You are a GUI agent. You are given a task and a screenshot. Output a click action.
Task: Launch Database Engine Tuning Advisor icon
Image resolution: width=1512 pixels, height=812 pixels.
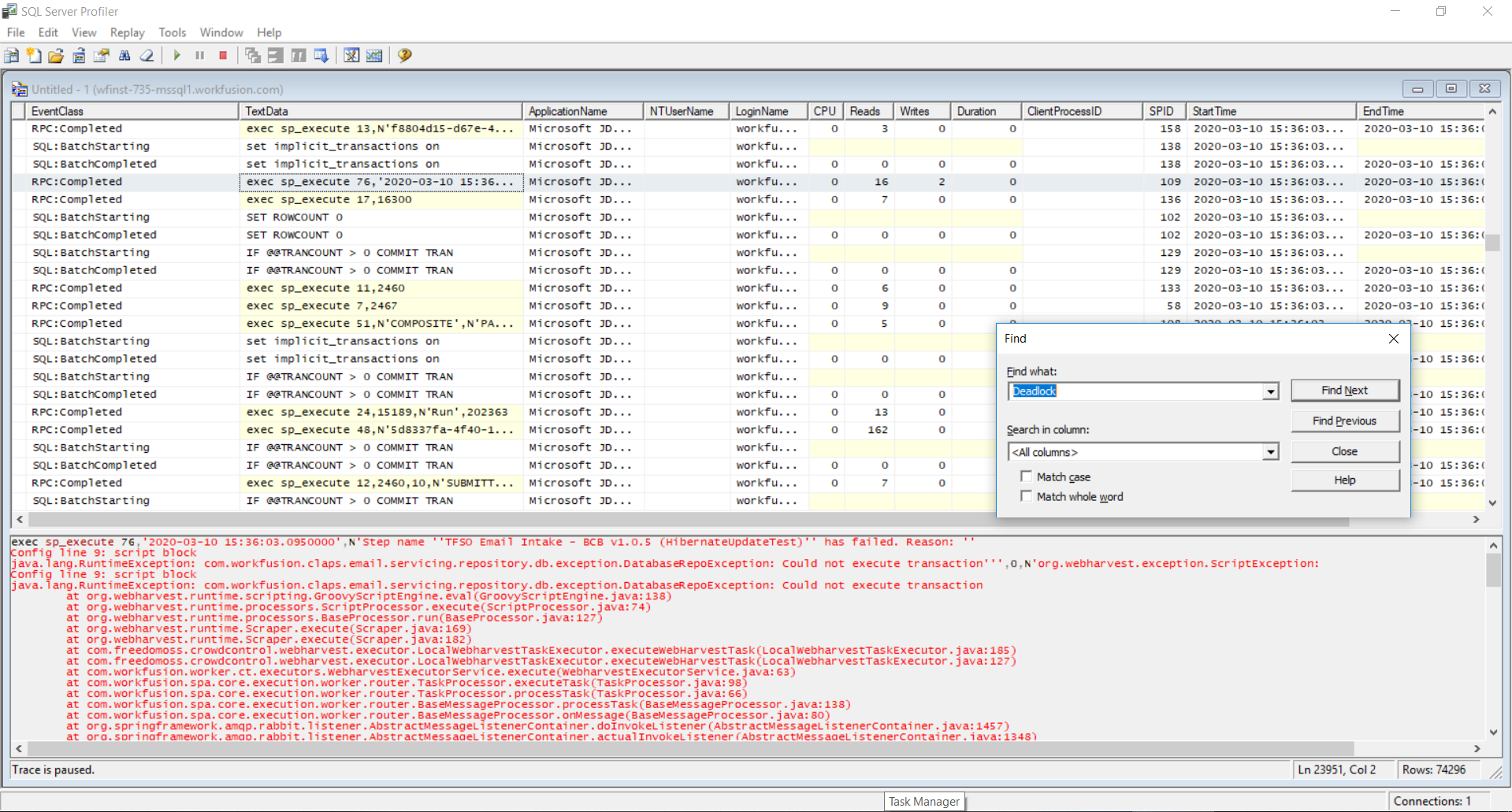[x=351, y=56]
